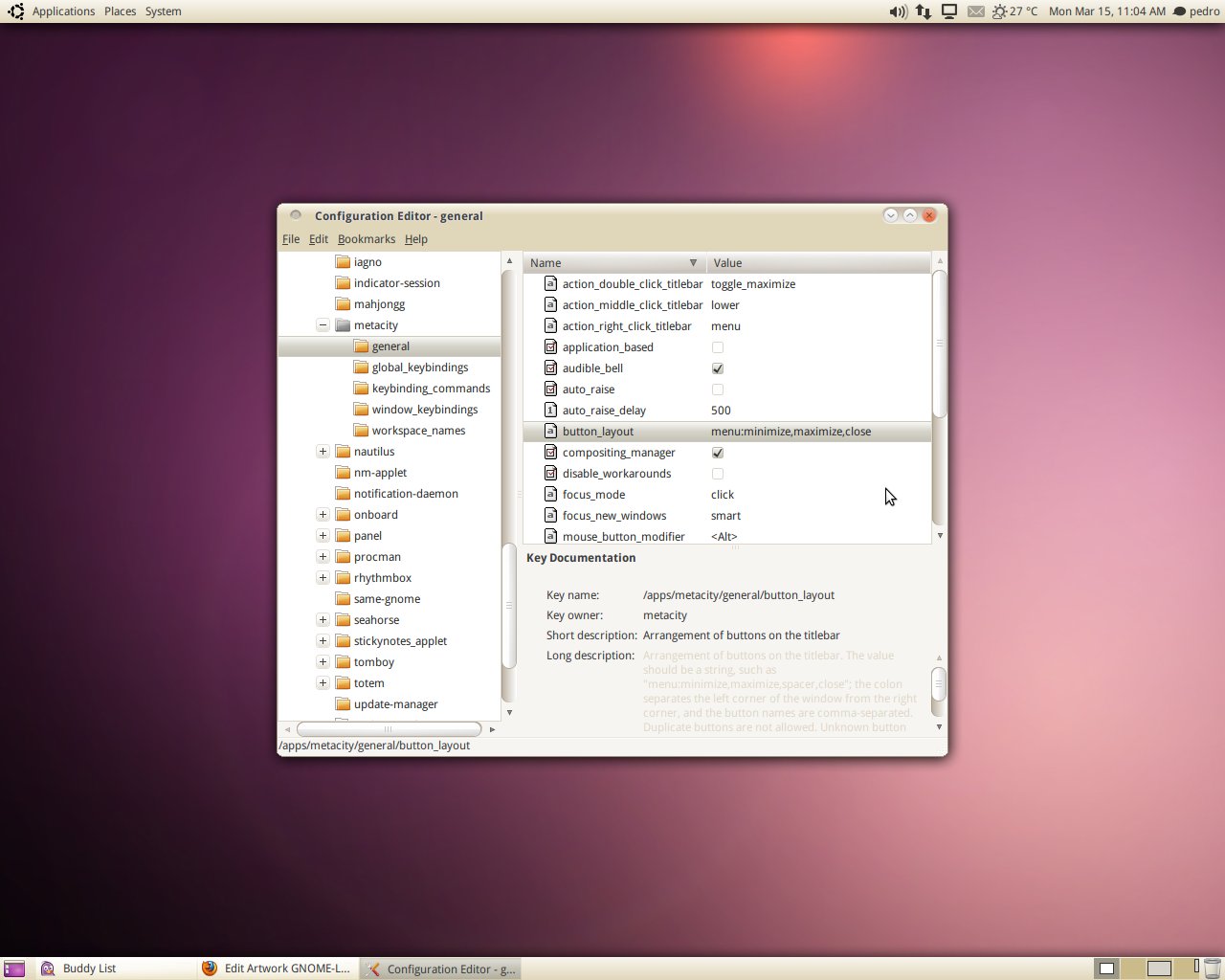Click the keybinding_commands folder icon
Viewport: 1225px width, 980px height.
361,388
